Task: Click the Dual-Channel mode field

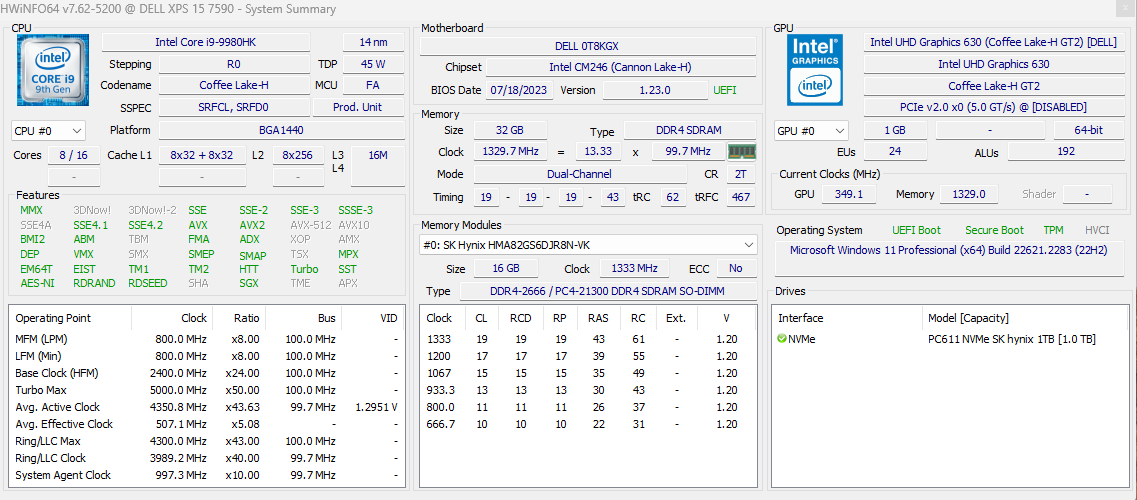Action: point(580,175)
